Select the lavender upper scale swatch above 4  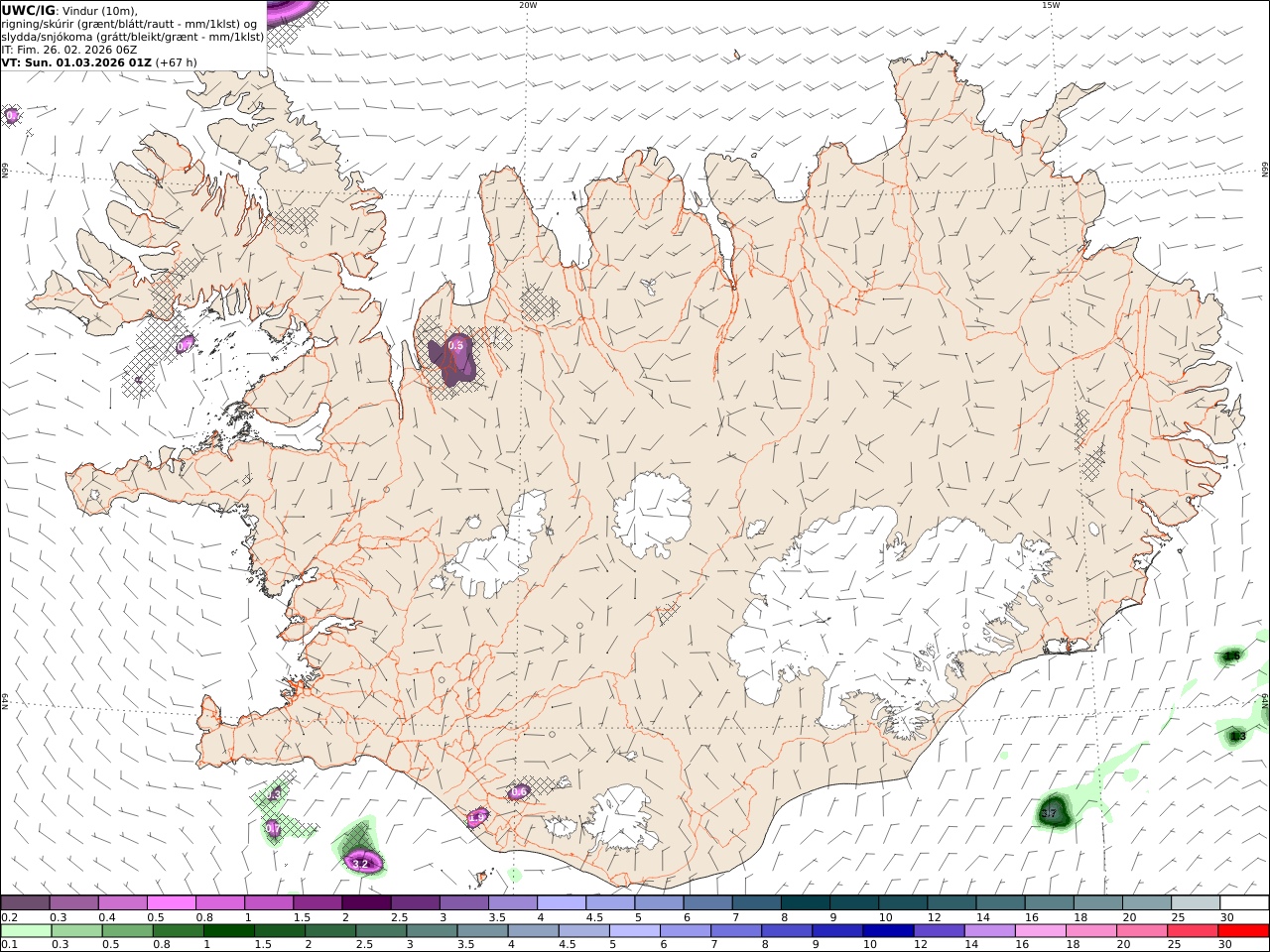pos(562,903)
